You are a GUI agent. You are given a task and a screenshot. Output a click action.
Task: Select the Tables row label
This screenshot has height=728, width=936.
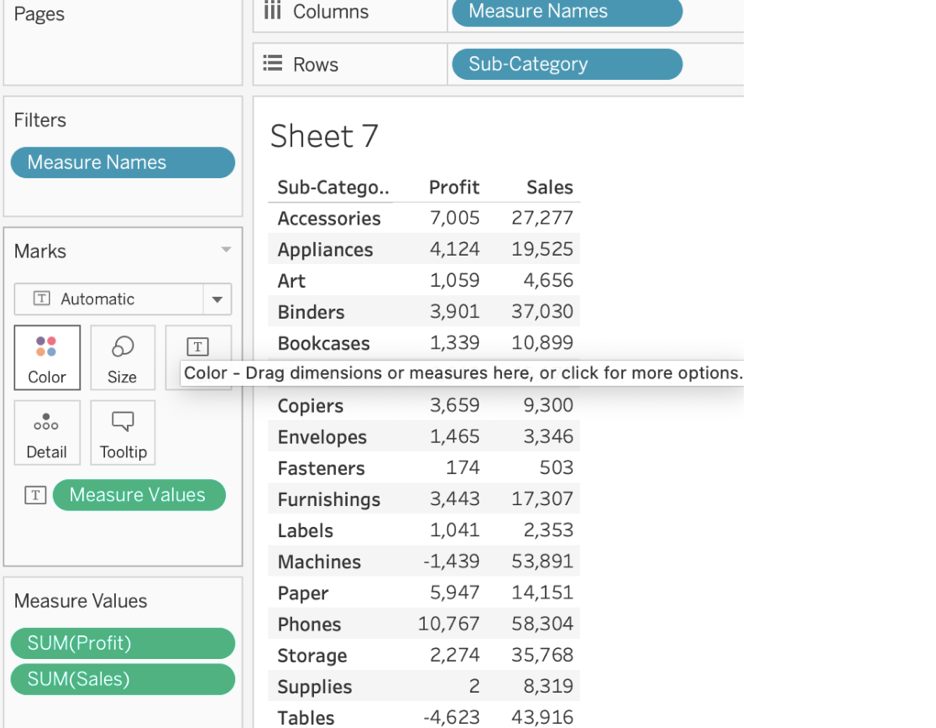coord(306,717)
